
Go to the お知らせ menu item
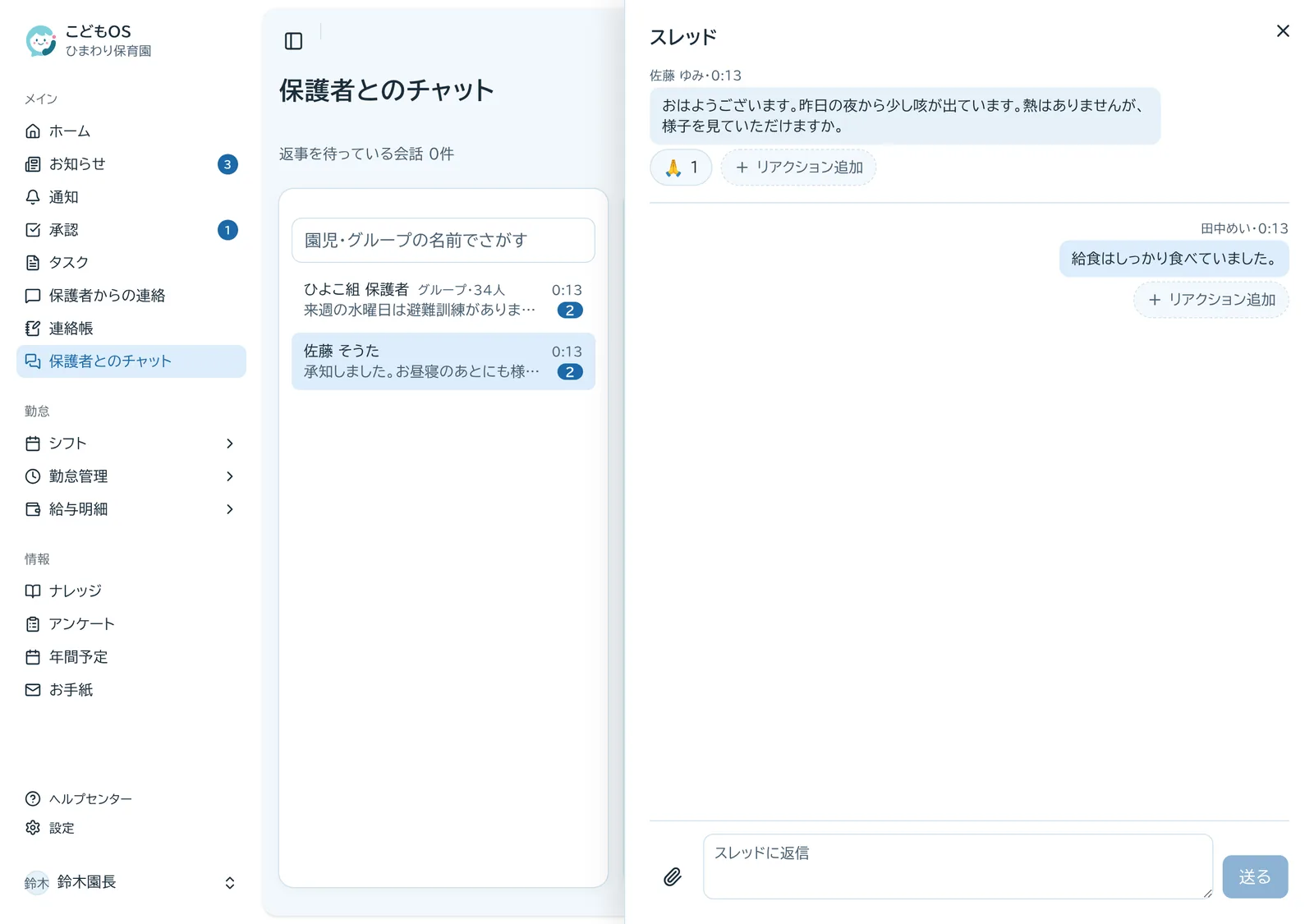tap(131, 164)
